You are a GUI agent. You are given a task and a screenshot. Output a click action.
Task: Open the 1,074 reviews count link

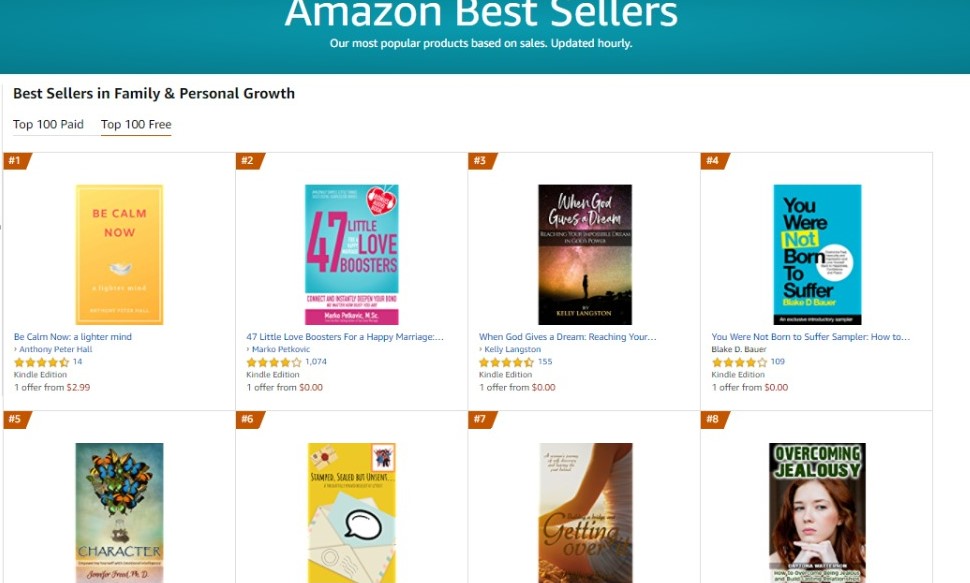pos(316,362)
